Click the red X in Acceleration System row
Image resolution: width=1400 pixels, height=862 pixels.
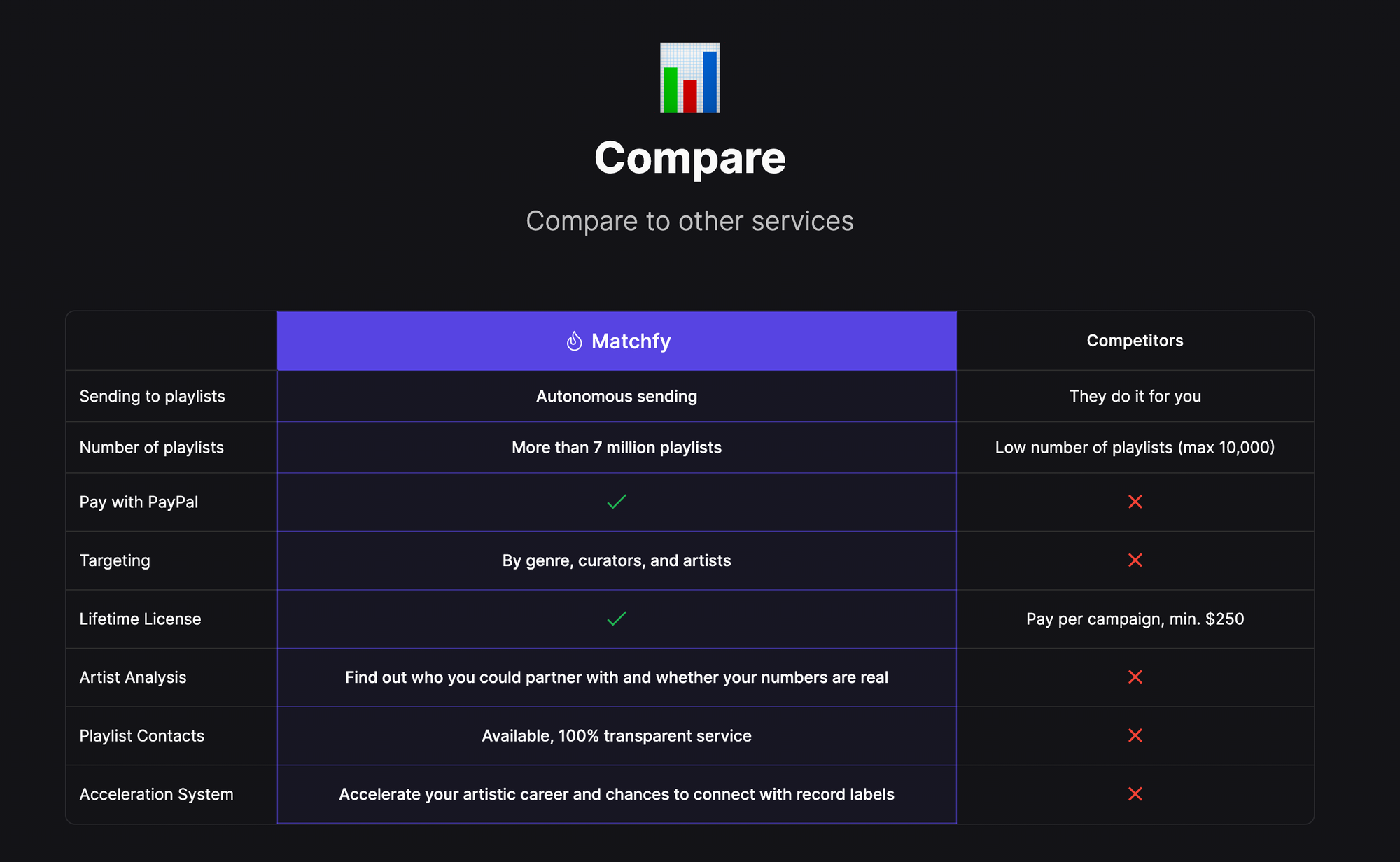pyautogui.click(x=1135, y=793)
